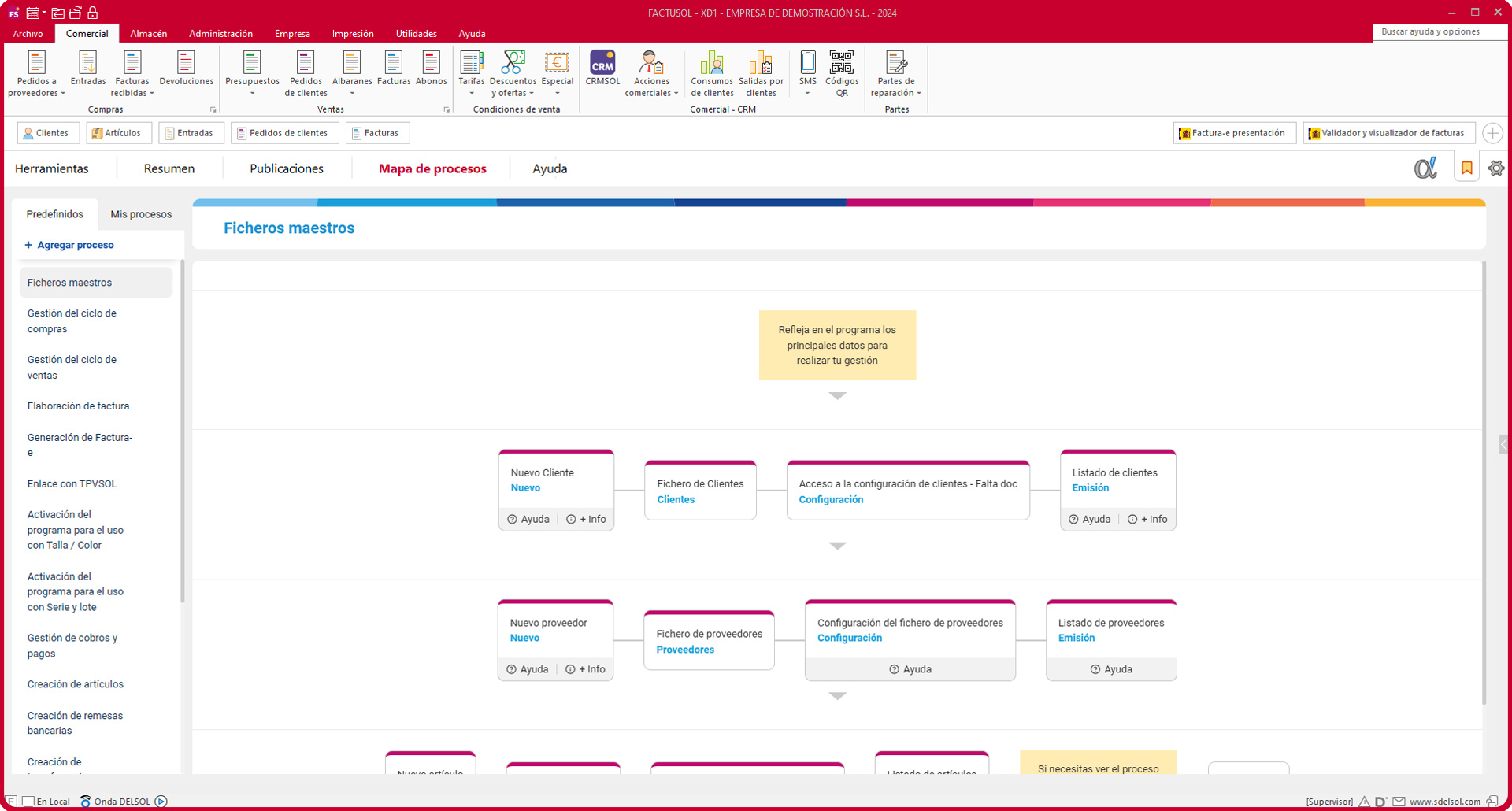Viewport: 1512px width, 811px height.
Task: Click the lock icon in title bar
Action: (92, 13)
